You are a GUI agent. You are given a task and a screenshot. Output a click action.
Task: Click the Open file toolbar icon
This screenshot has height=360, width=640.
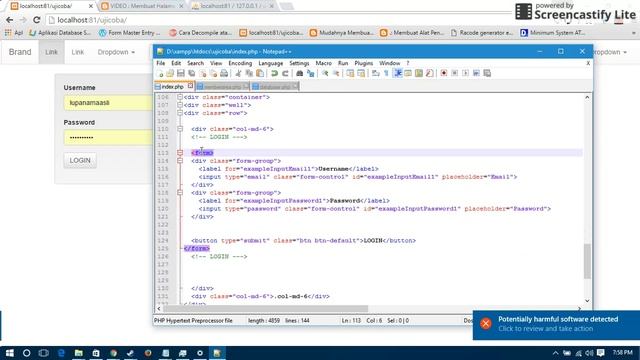tap(170, 73)
